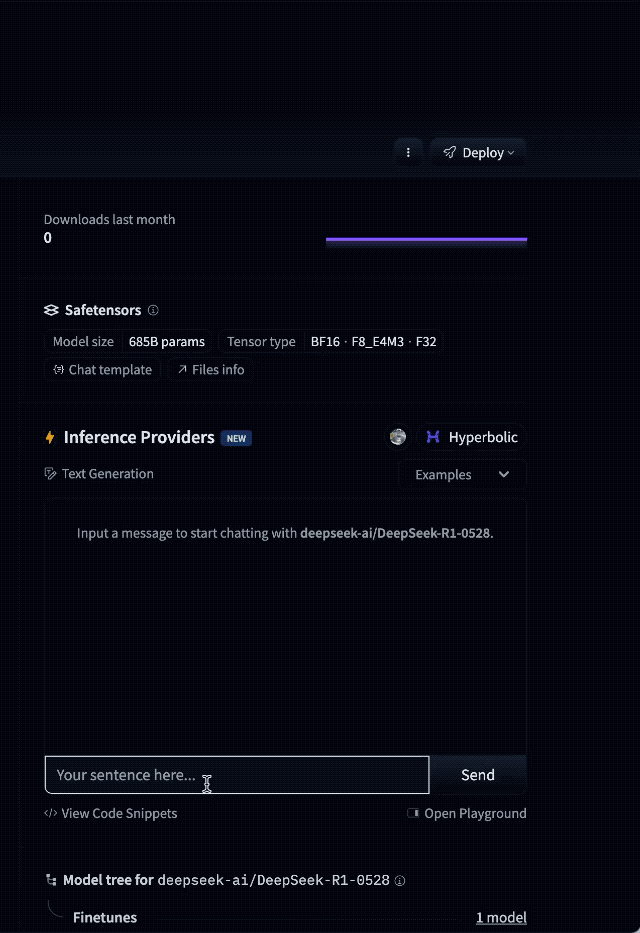Viewport: 640px width, 933px height.
Task: Click the purple downloads trend line
Action: click(x=425, y=240)
